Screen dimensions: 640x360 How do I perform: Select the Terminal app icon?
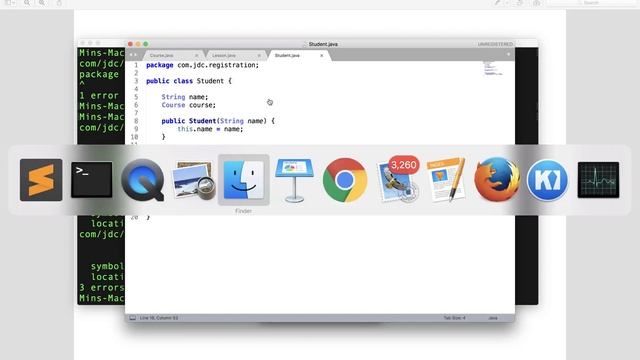pos(92,180)
